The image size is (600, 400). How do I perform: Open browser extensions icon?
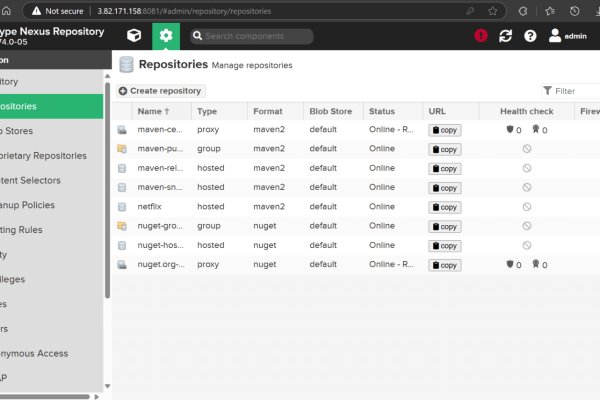[523, 11]
